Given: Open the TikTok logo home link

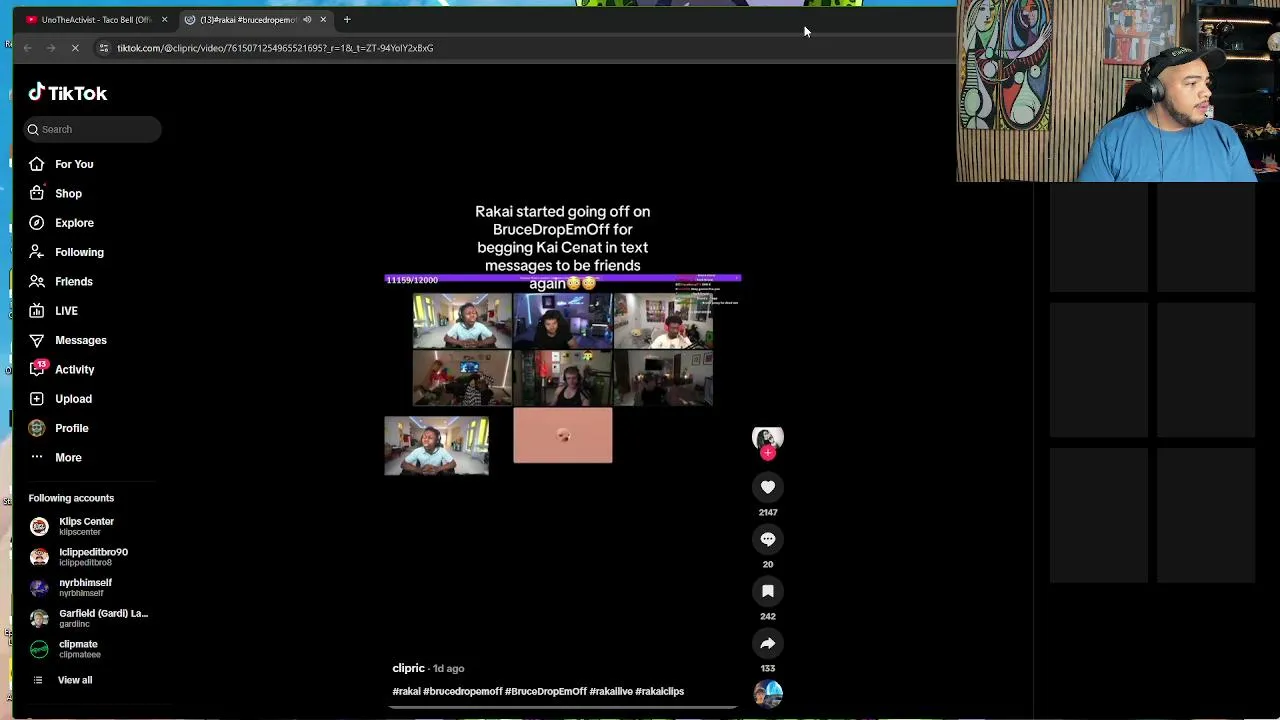Looking at the screenshot, I should [x=67, y=93].
